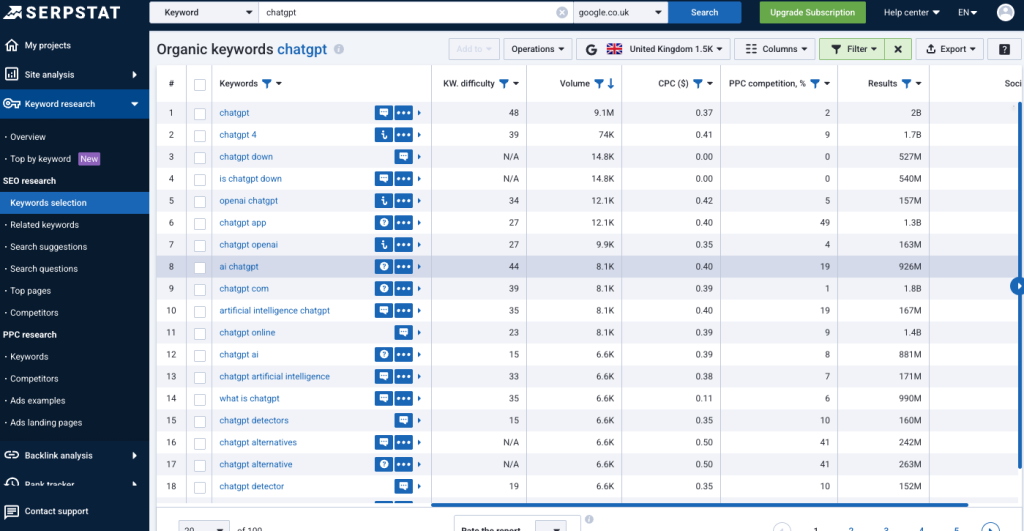Image resolution: width=1024 pixels, height=531 pixels.
Task: Open the chatgpt alternatives keyword link
Action: (258, 443)
